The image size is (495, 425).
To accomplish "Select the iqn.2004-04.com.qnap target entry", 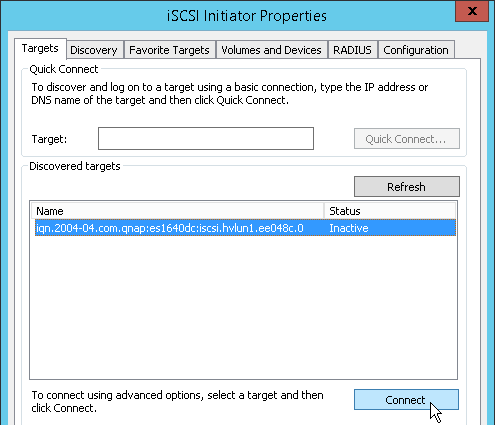I will (245, 228).
